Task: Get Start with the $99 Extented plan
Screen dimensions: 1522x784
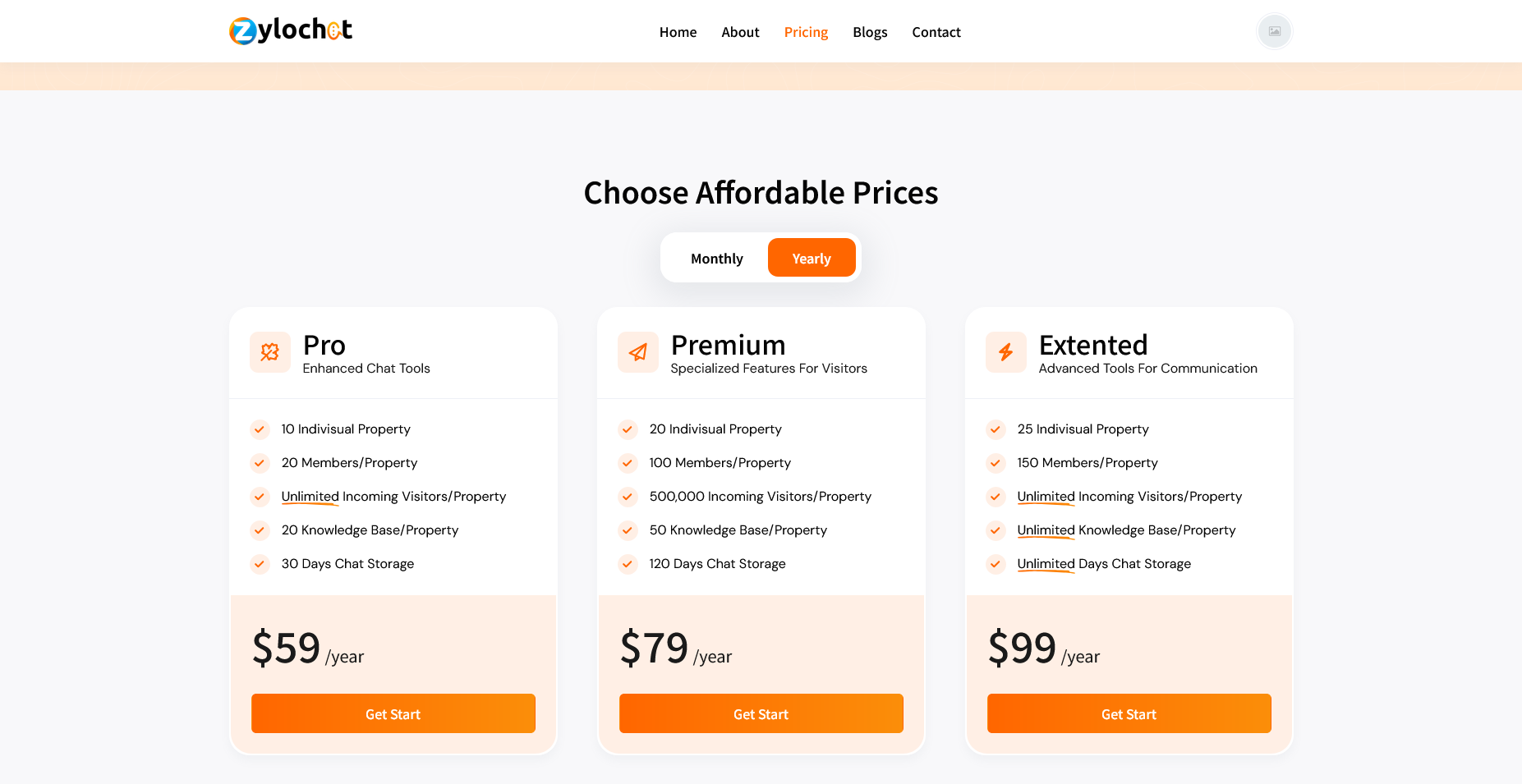Action: pos(1129,713)
